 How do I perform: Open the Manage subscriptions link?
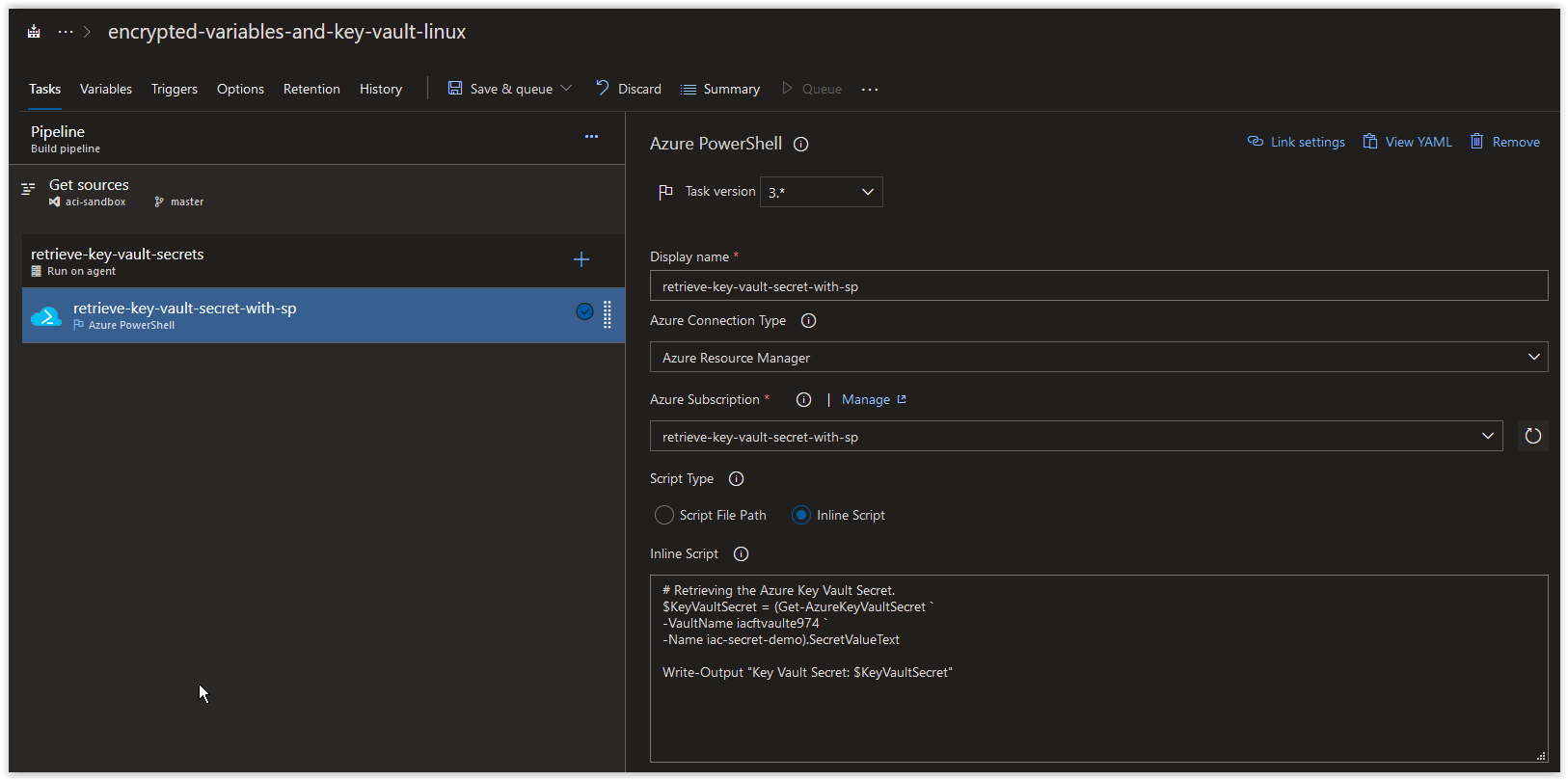pyautogui.click(x=874, y=399)
